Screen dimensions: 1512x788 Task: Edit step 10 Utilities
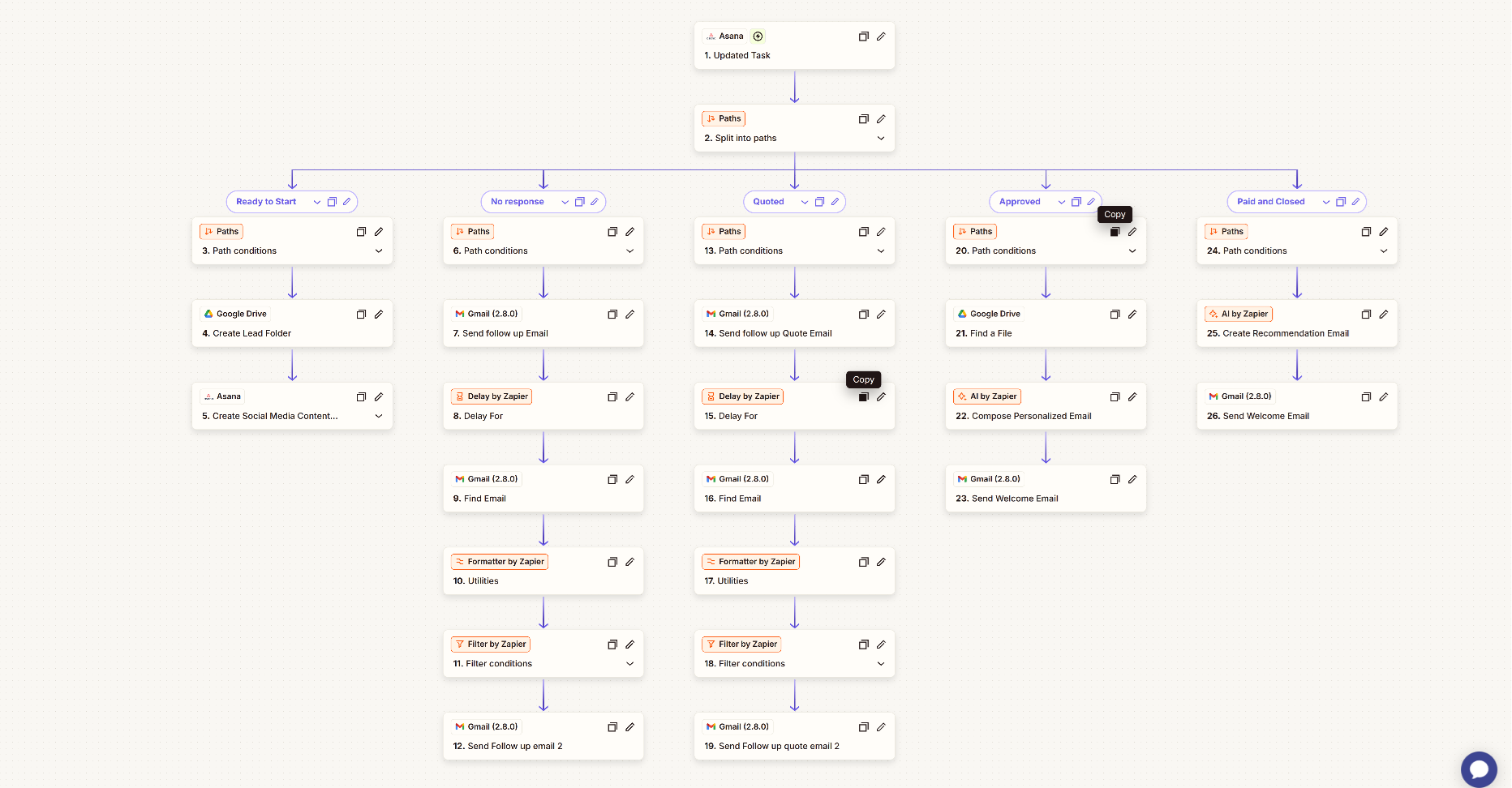coord(630,562)
